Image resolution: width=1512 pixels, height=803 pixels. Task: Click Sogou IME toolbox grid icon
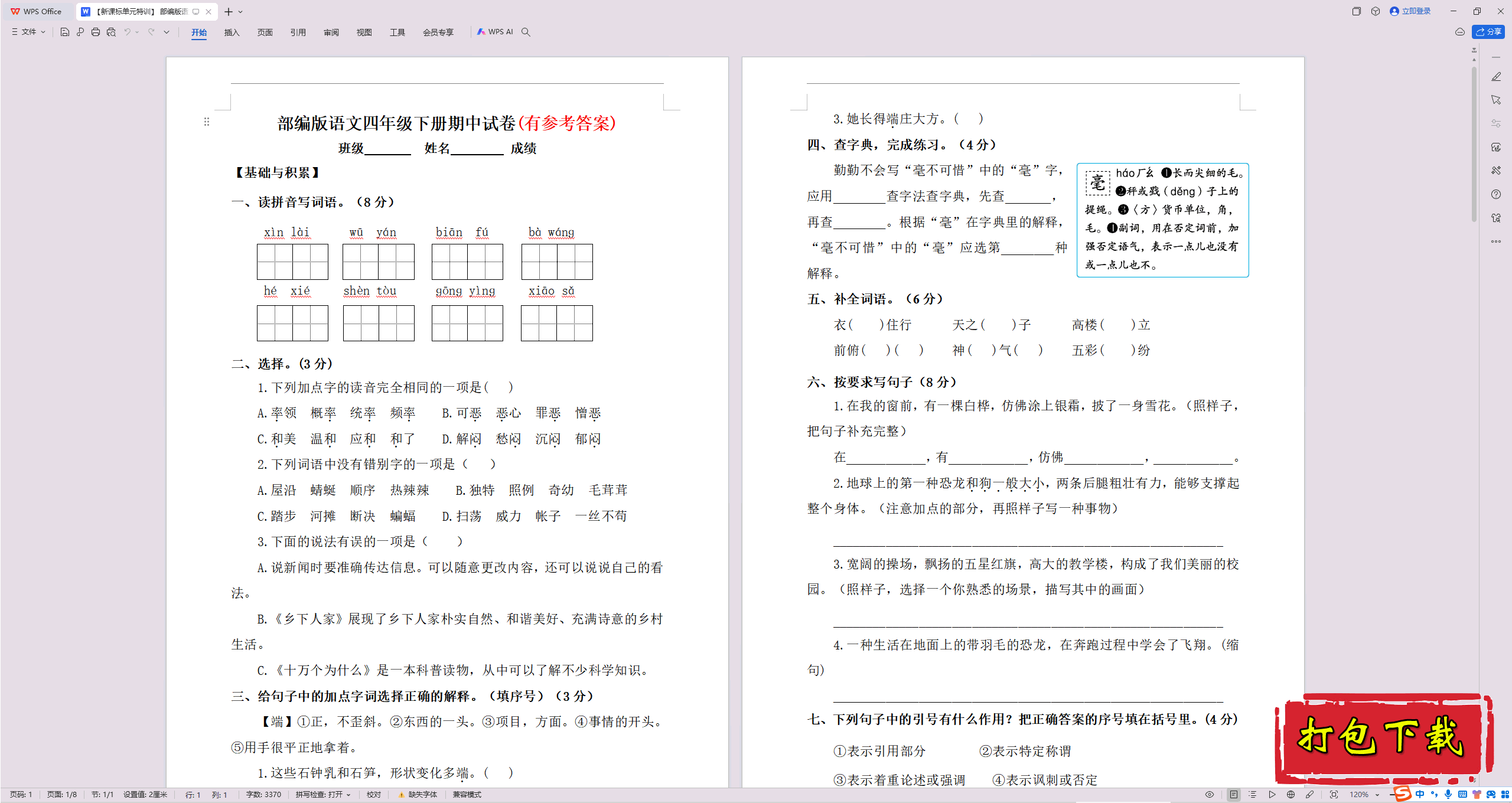coord(1505,794)
